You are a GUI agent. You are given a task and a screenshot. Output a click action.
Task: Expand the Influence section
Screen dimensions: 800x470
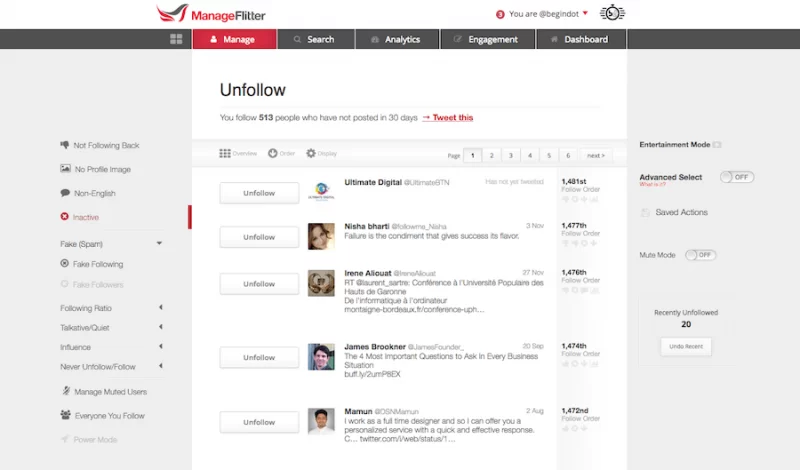pos(161,346)
